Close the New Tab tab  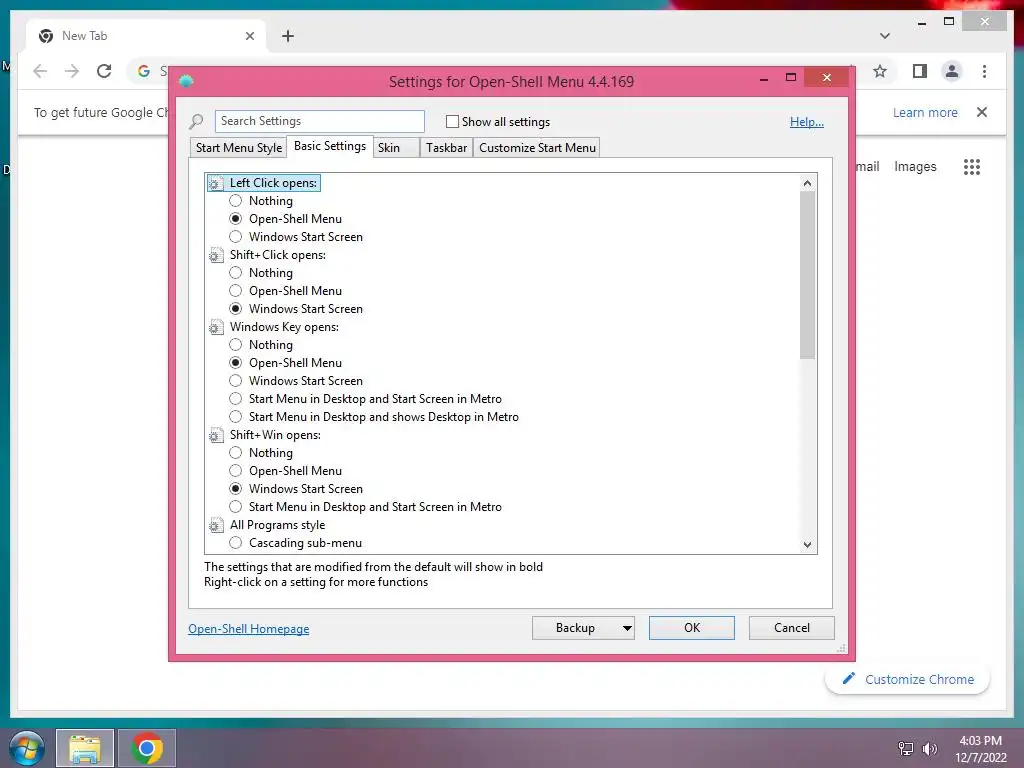click(x=249, y=36)
